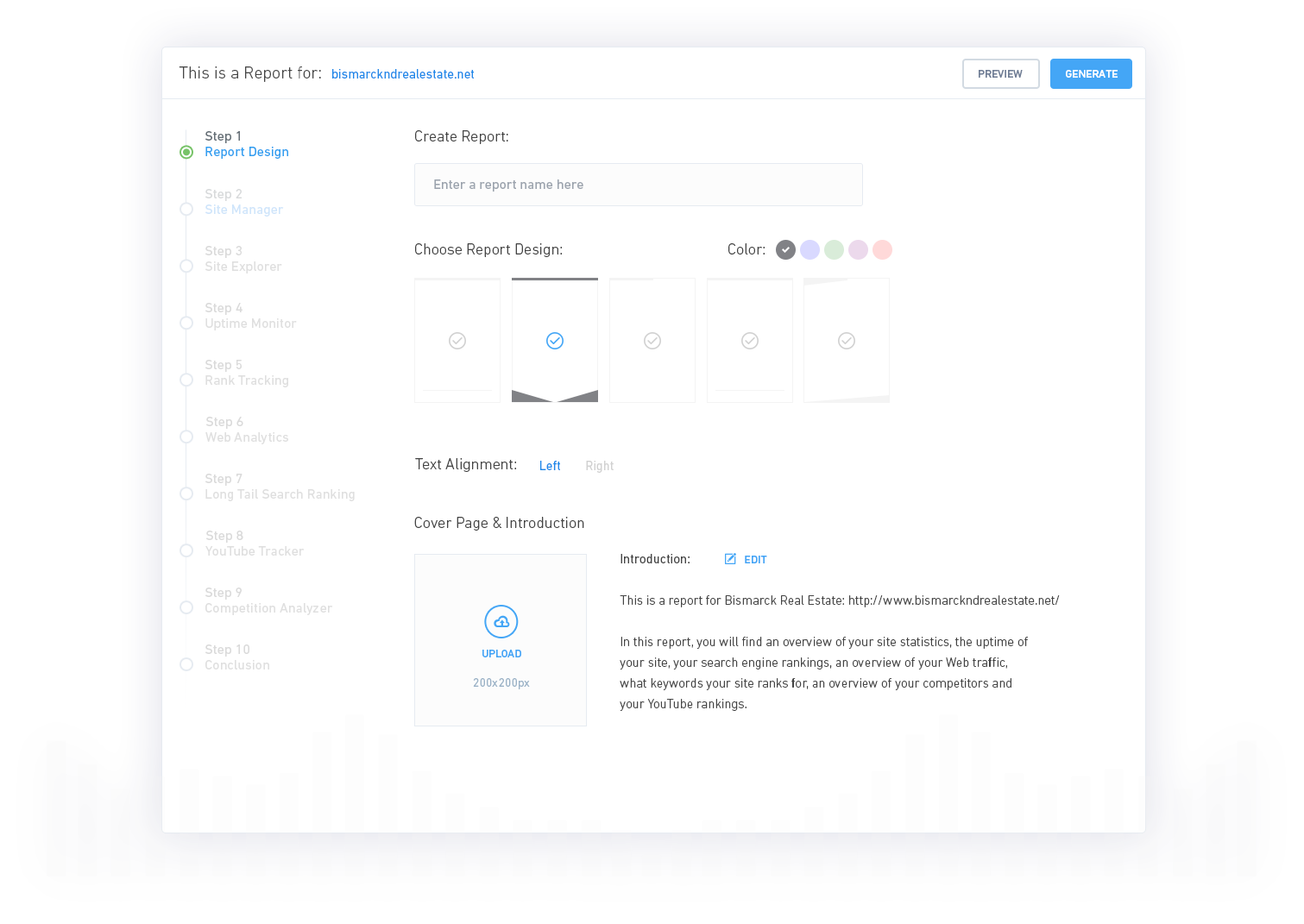The height and width of the screenshot is (924, 1304).
Task: Go to the Conclusion step
Action: pos(237,665)
